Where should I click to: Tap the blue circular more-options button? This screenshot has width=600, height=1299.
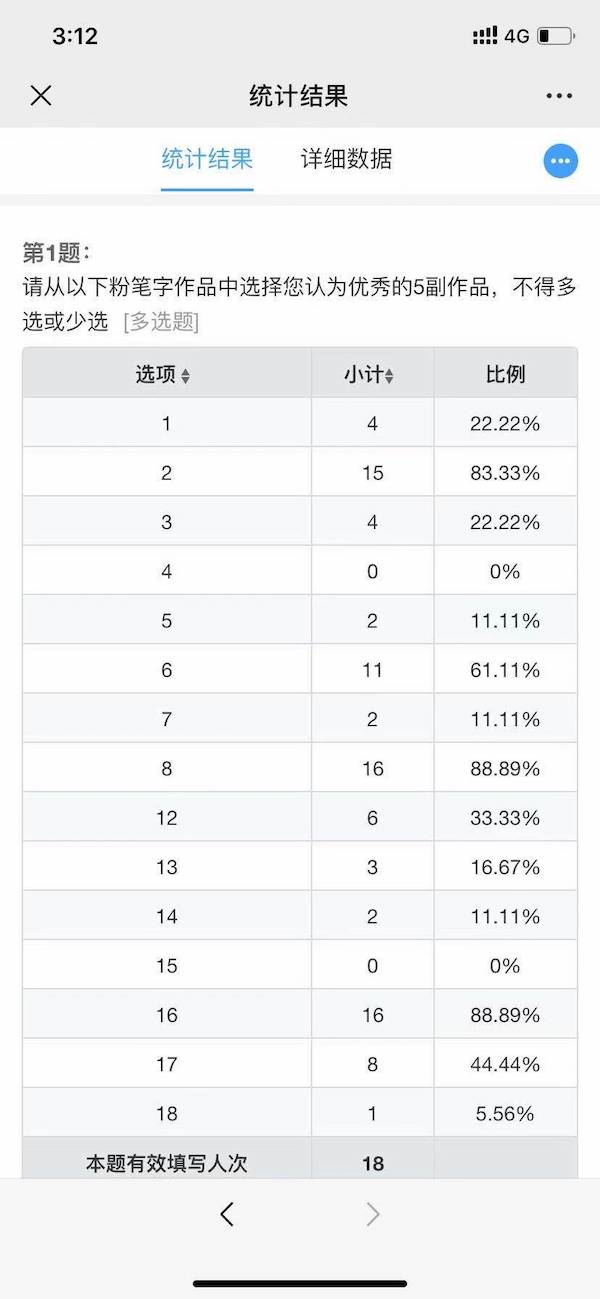pos(561,161)
